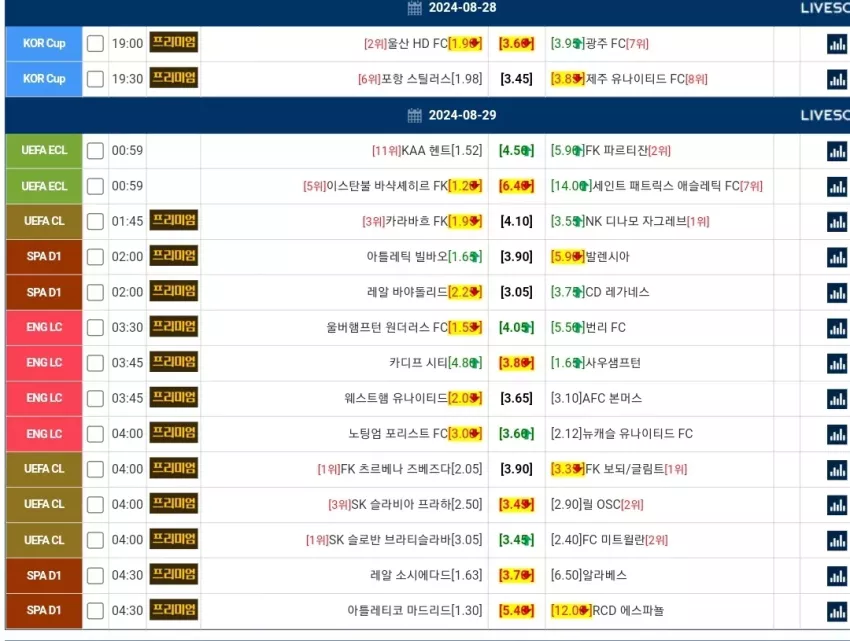The width and height of the screenshot is (850, 641).
Task: Tick the checkbox for the 01:45 UEFA CL match
Action: (x=95, y=221)
